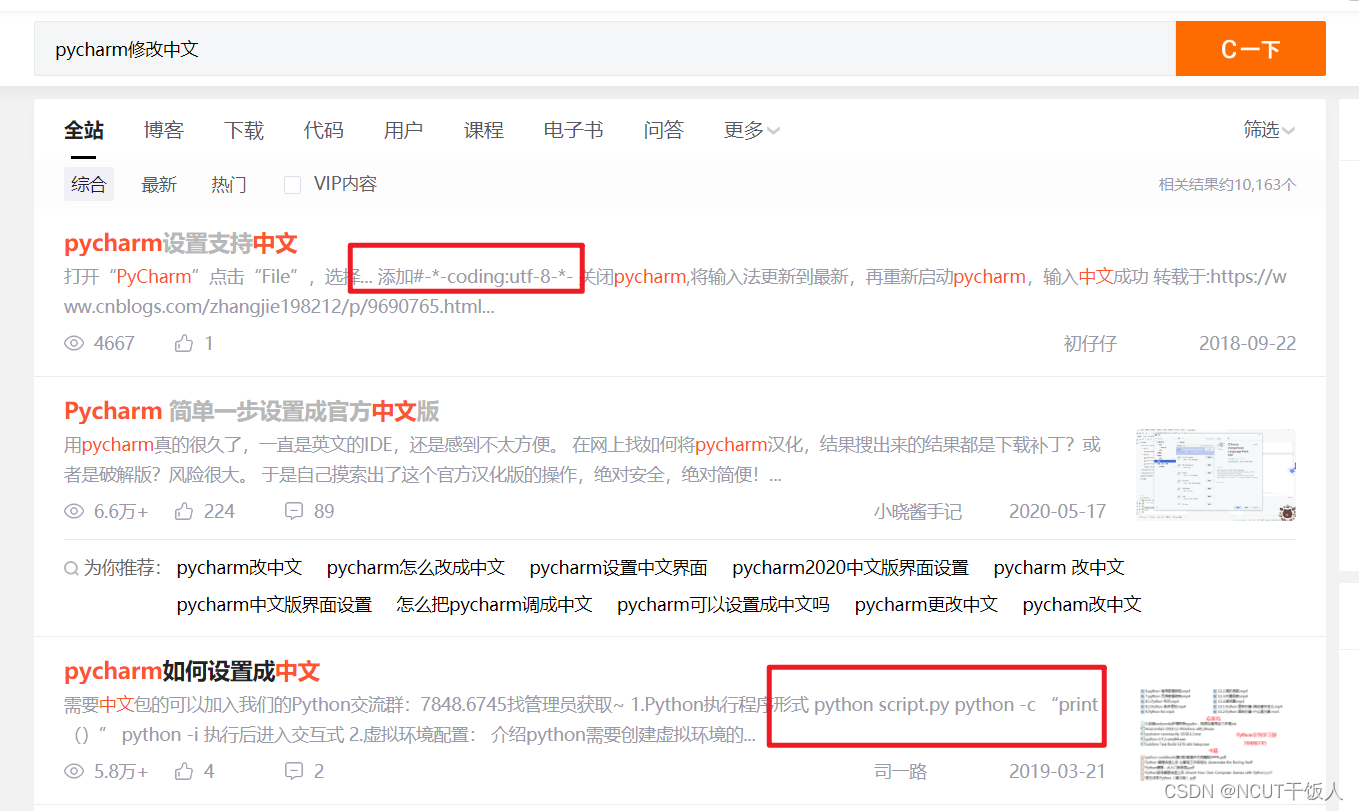Click the date 2018-09-22
Image resolution: width=1359 pixels, height=811 pixels.
pos(1248,343)
